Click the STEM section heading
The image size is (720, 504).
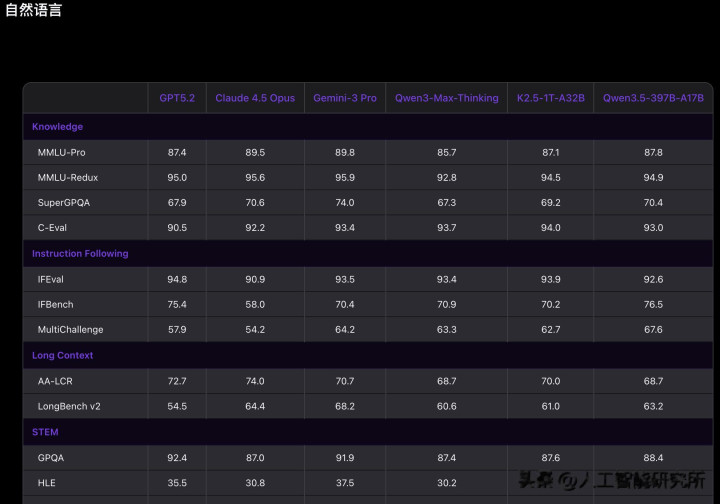click(x=45, y=432)
